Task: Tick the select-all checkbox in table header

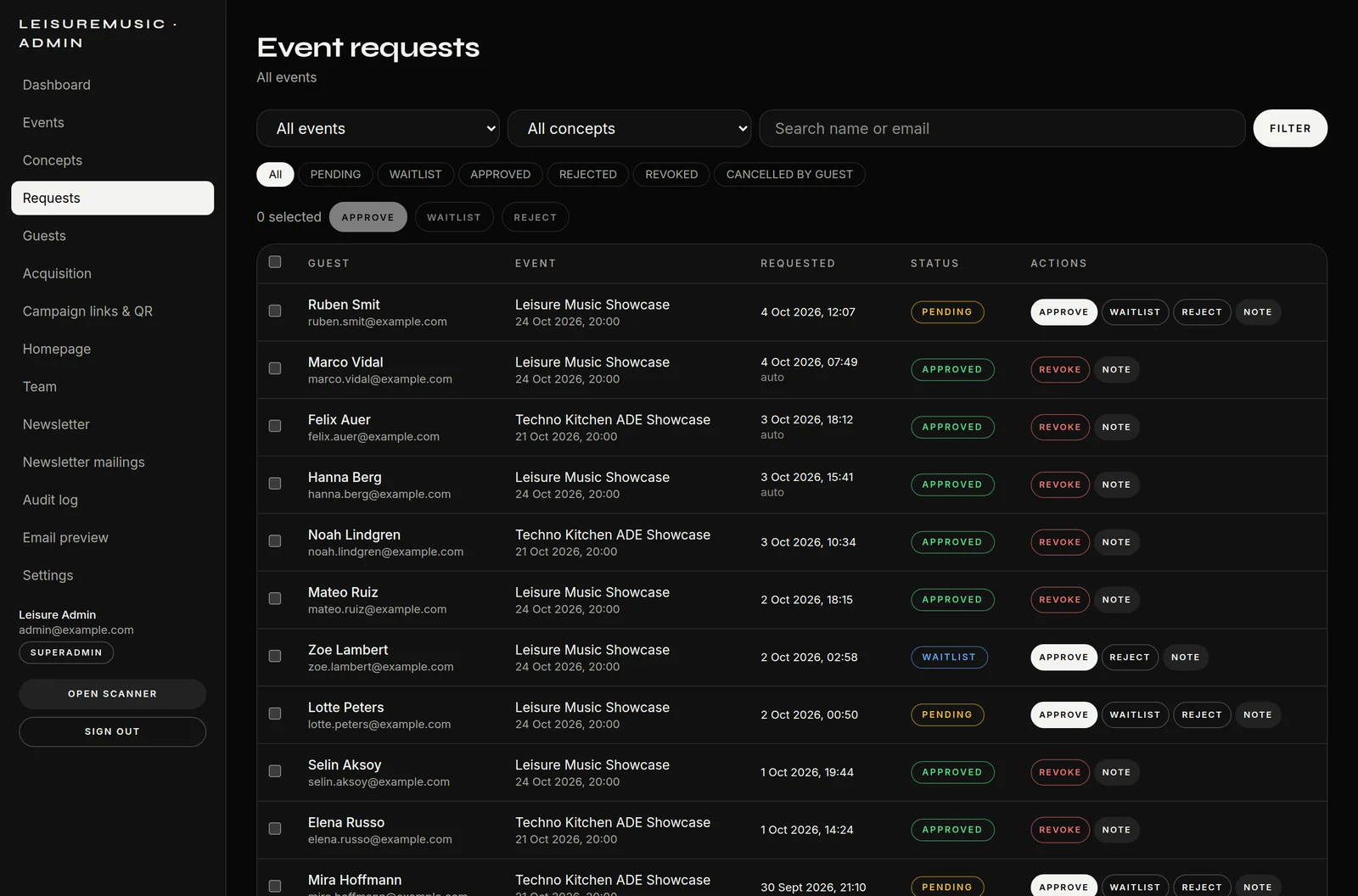Action: (x=275, y=262)
